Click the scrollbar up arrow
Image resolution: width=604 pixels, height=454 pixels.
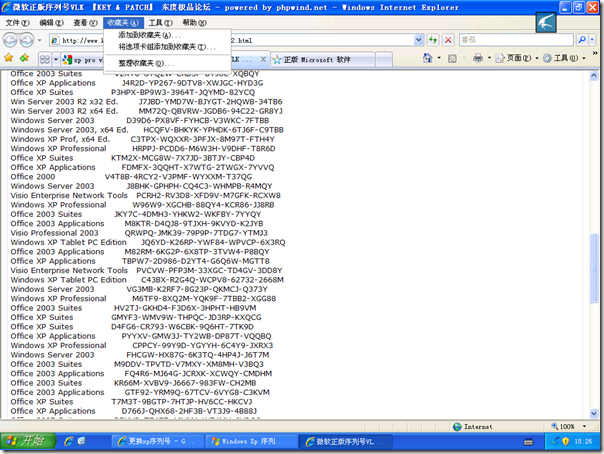point(594,76)
